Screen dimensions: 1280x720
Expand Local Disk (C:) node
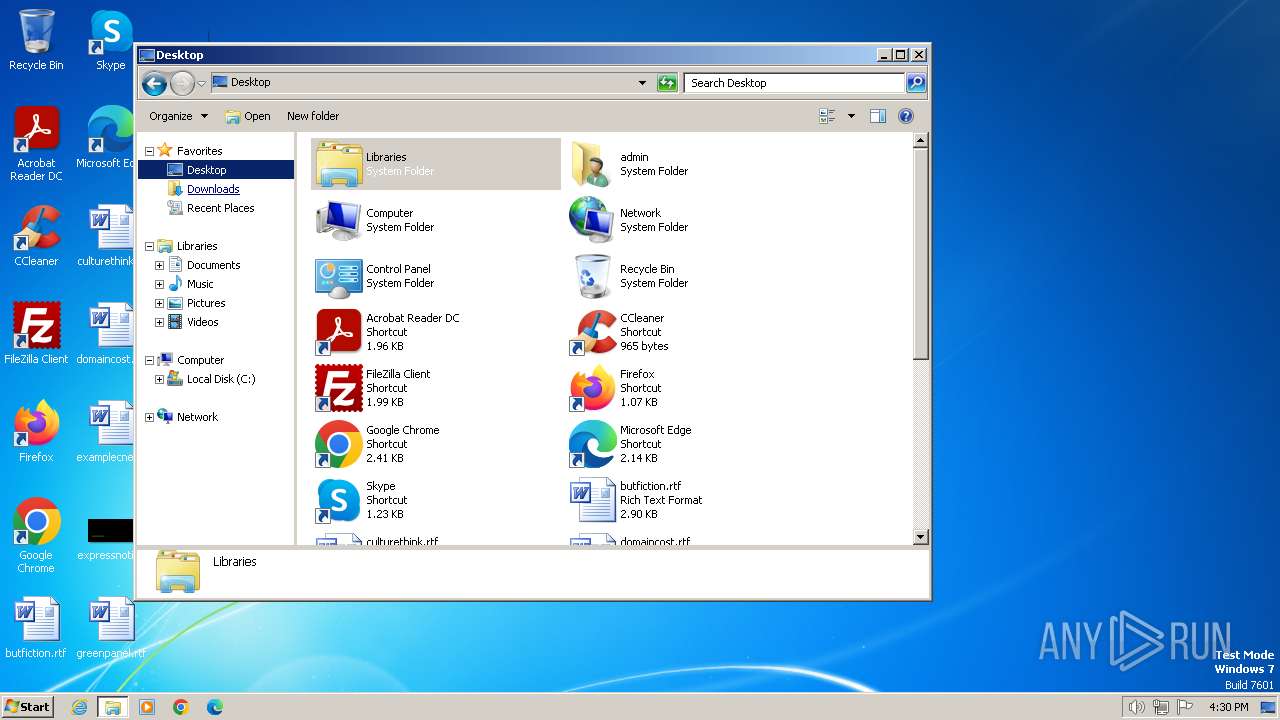[x=159, y=379]
